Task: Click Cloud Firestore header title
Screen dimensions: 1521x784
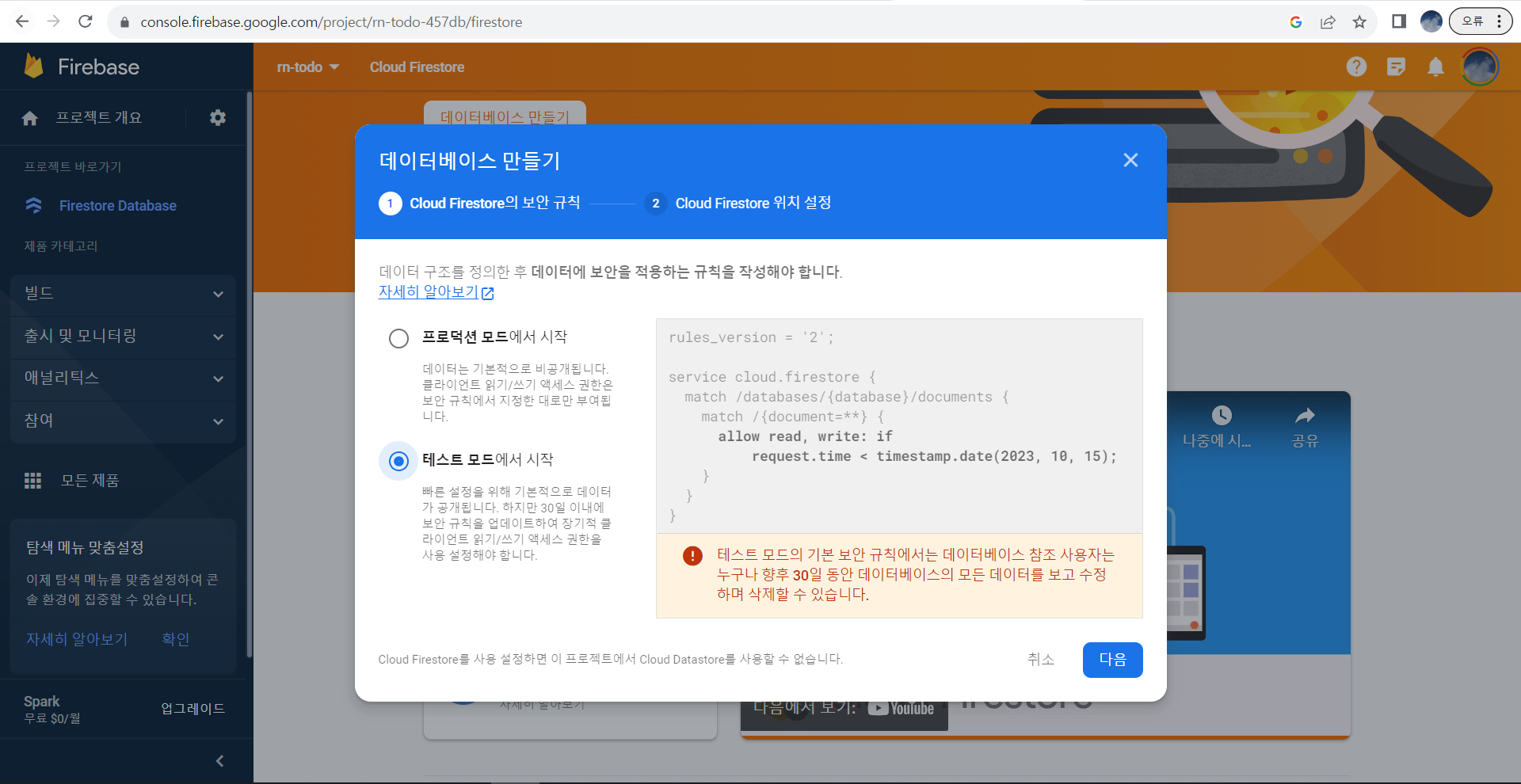Action: point(417,67)
